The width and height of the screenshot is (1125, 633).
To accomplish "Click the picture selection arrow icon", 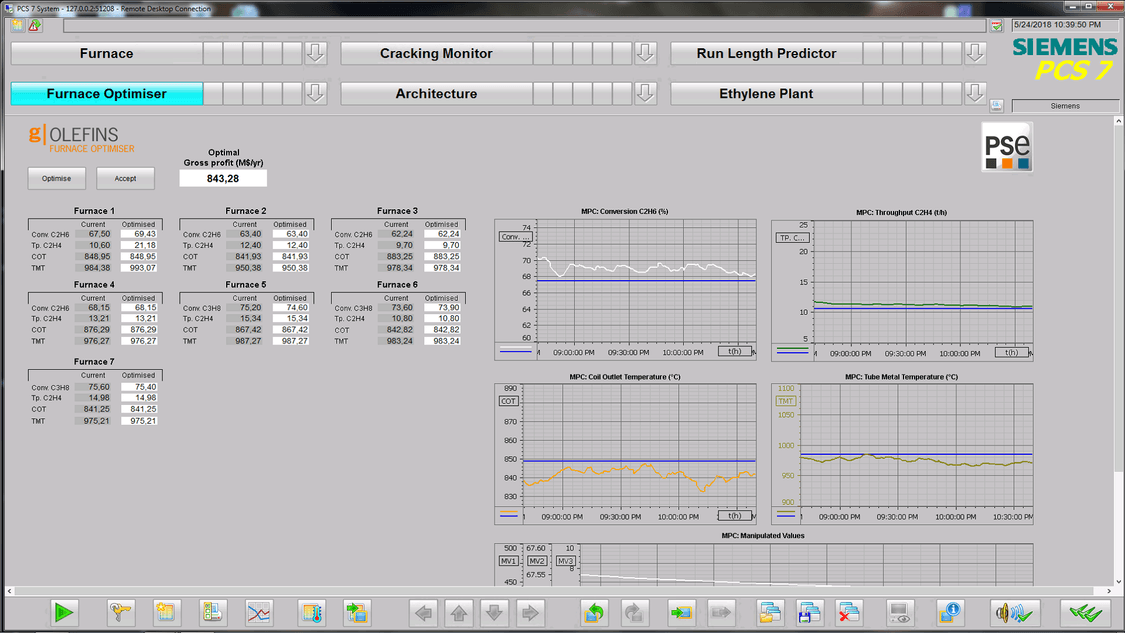I will [x=357, y=612].
